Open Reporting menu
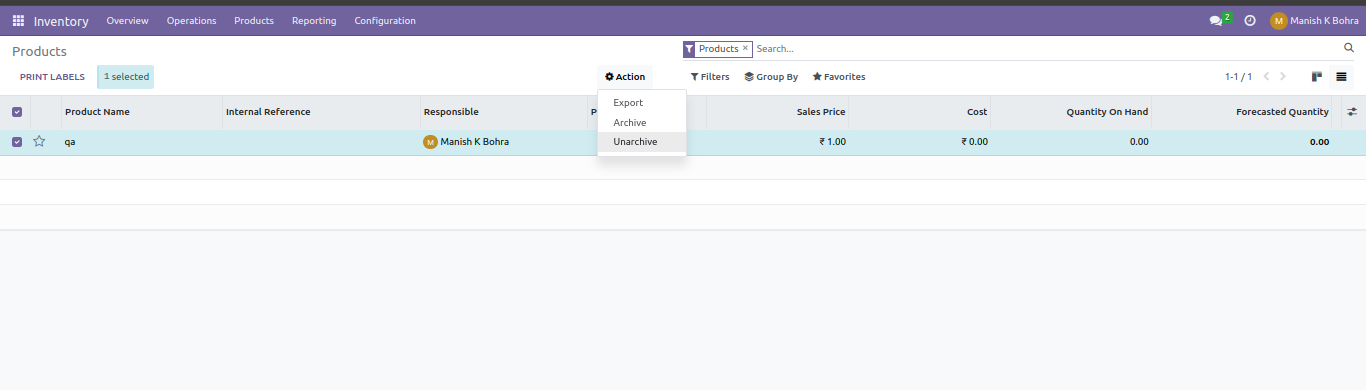The image size is (1366, 390). [x=314, y=20]
